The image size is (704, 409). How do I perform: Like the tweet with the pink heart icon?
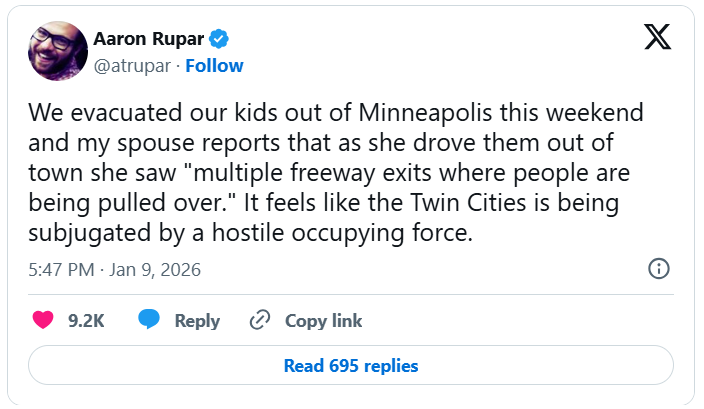[x=43, y=320]
